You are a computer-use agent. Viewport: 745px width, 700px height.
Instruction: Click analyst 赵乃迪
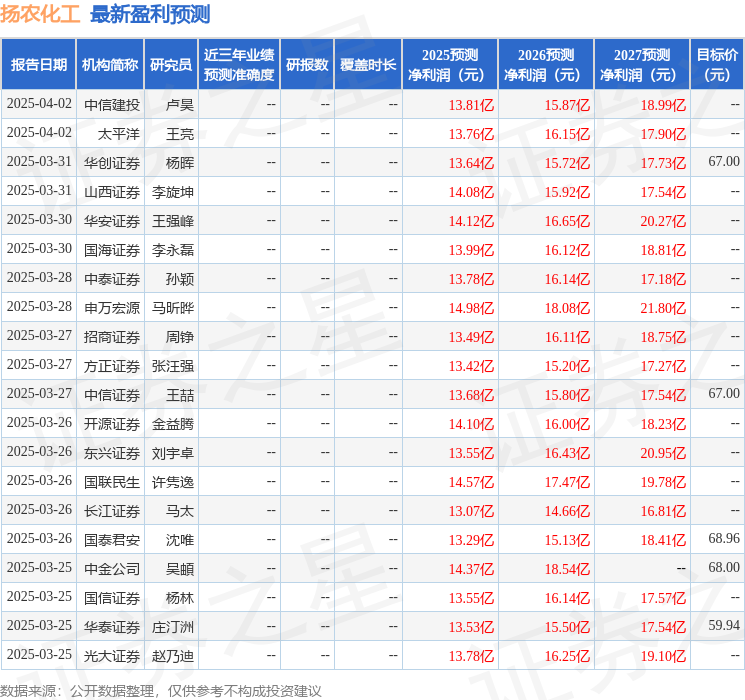173,655
